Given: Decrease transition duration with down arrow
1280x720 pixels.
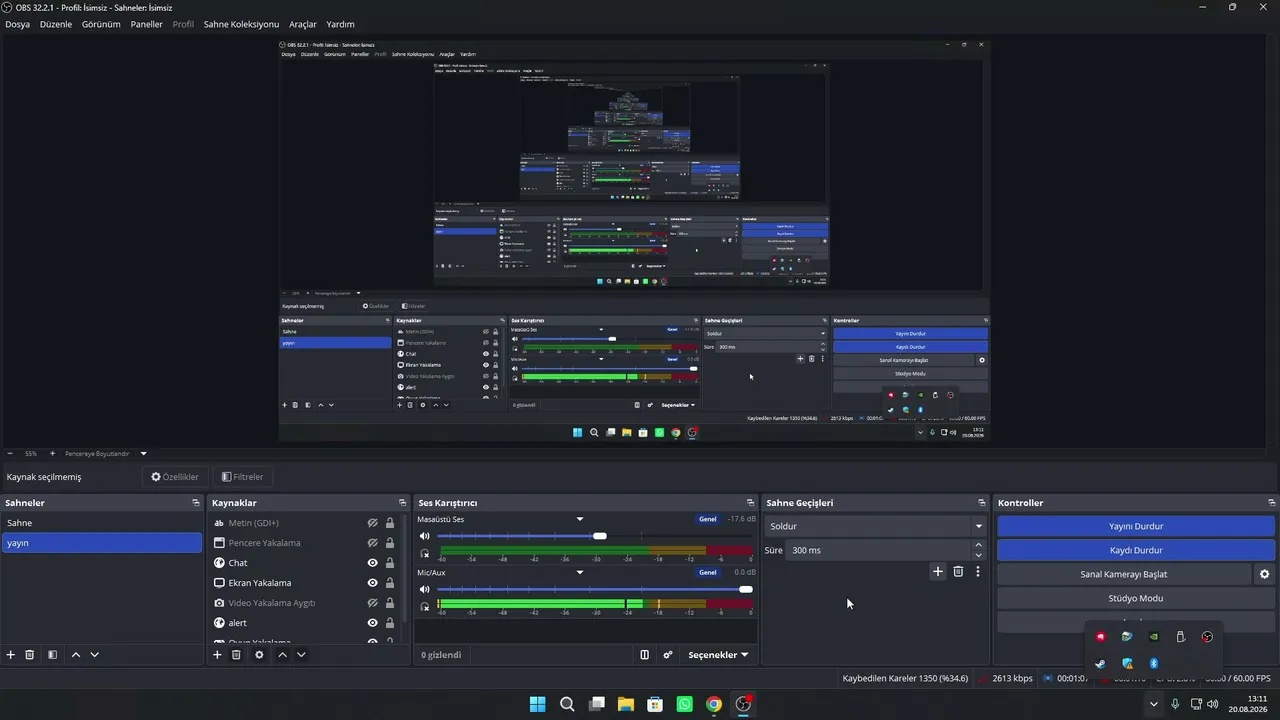Looking at the screenshot, I should click(x=978, y=555).
